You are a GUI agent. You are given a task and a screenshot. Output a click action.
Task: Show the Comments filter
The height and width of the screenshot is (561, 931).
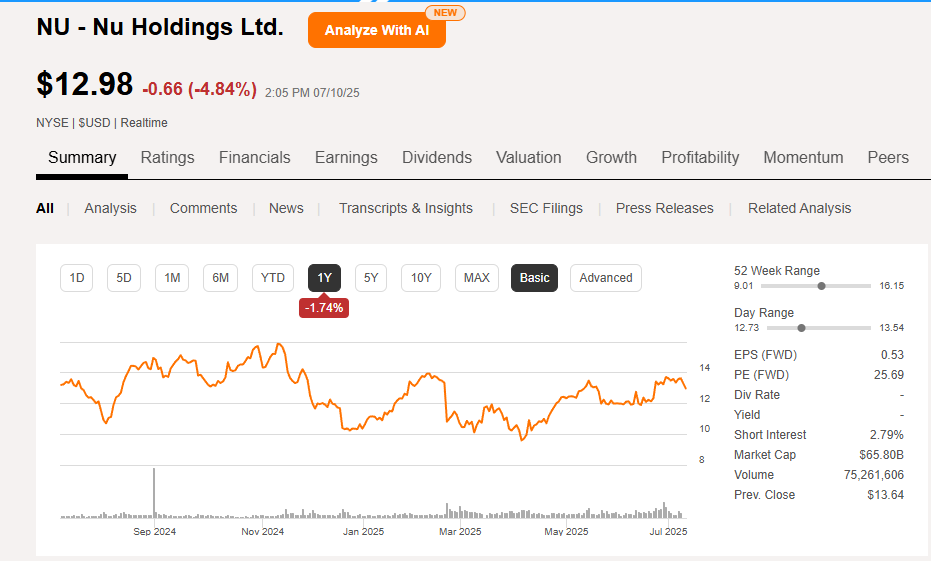tap(203, 208)
